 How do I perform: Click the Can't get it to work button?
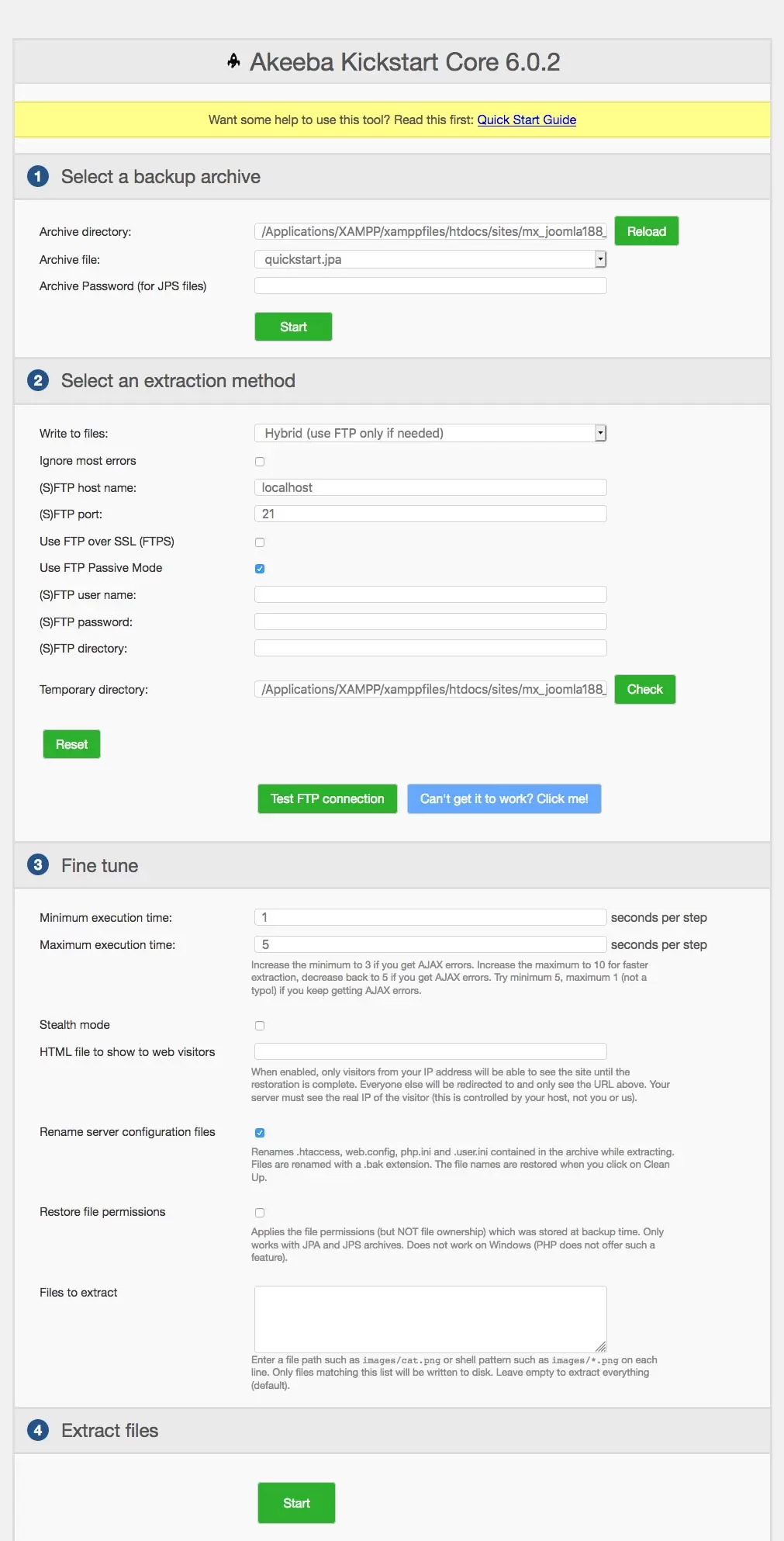click(503, 798)
